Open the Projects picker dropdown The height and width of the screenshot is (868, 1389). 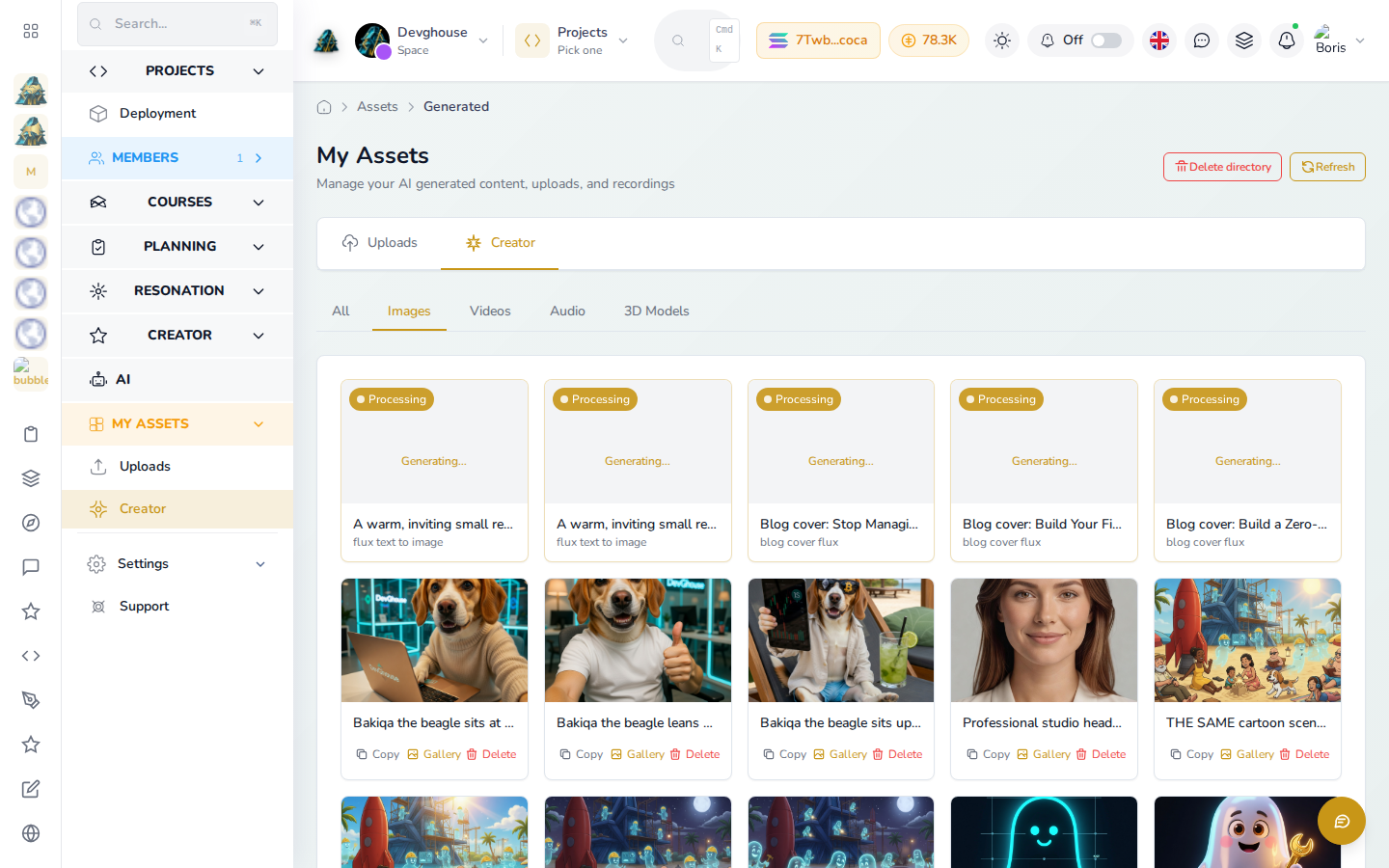point(573,41)
